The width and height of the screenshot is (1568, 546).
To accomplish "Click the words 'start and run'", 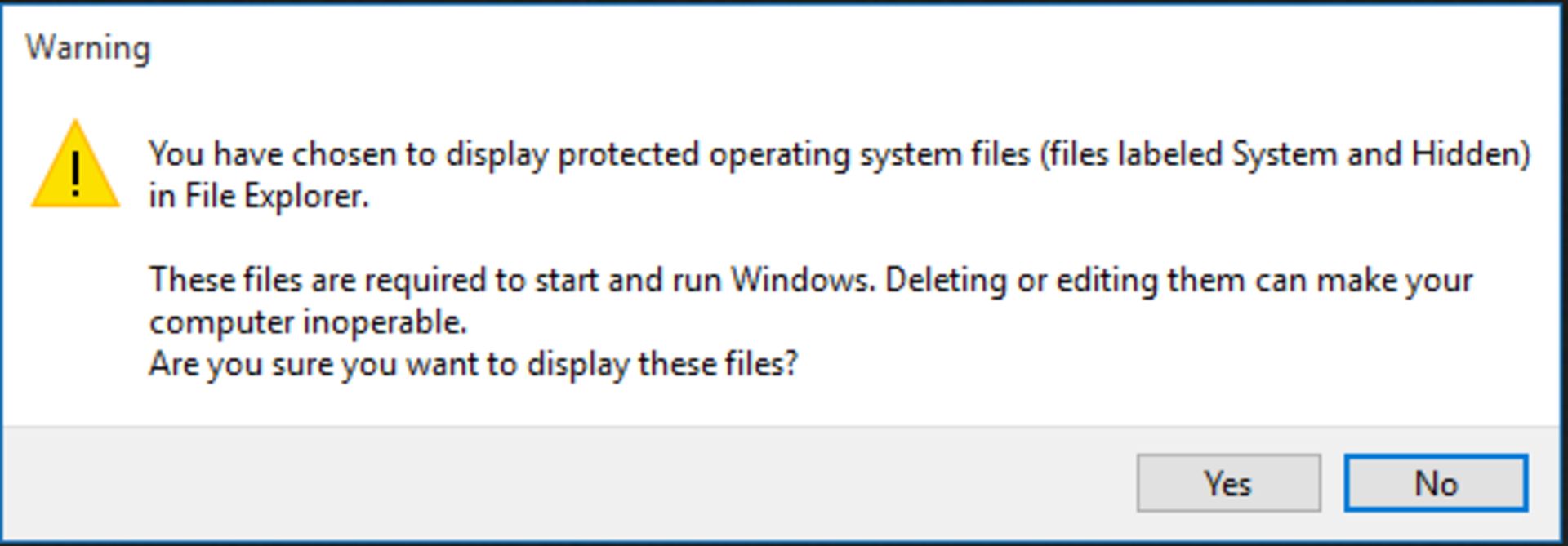I will click(x=628, y=281).
